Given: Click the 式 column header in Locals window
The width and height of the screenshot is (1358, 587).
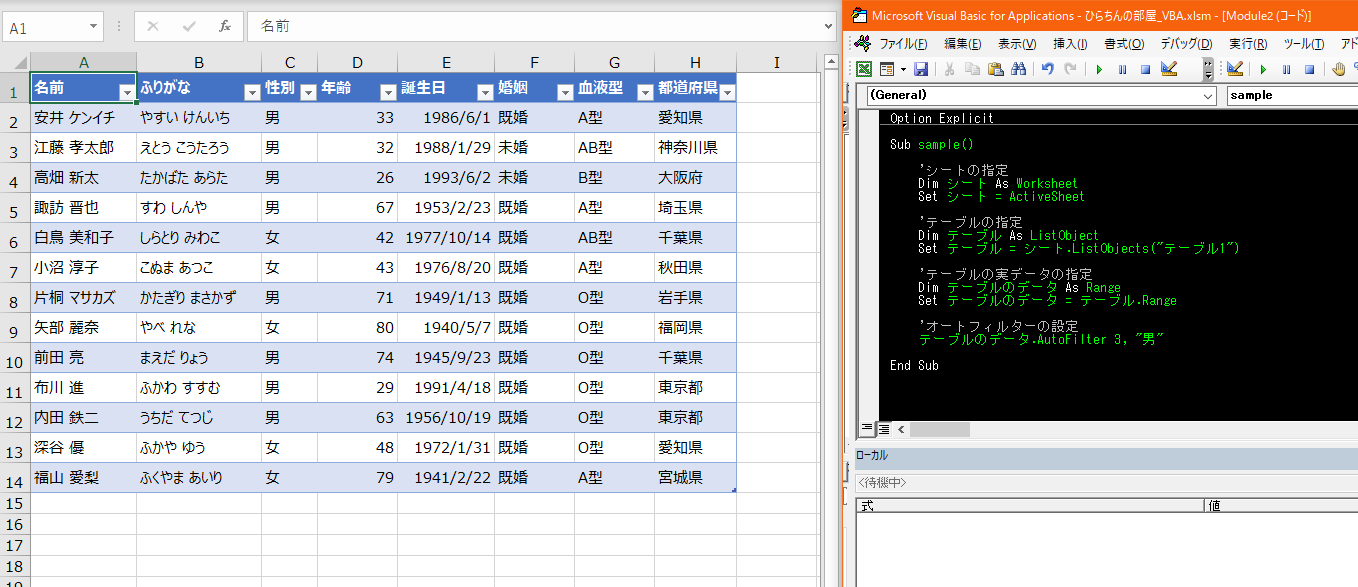Looking at the screenshot, I should click(1031, 506).
